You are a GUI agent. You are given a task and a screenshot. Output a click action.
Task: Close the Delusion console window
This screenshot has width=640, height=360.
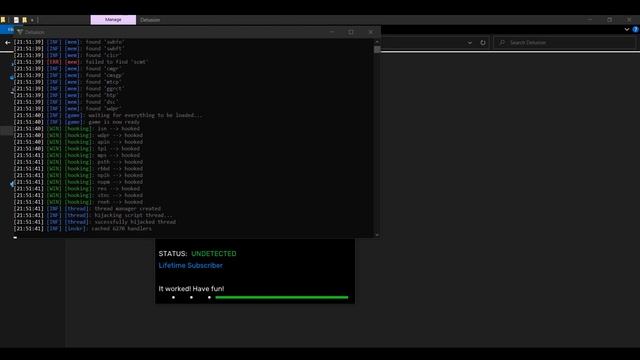pos(371,32)
